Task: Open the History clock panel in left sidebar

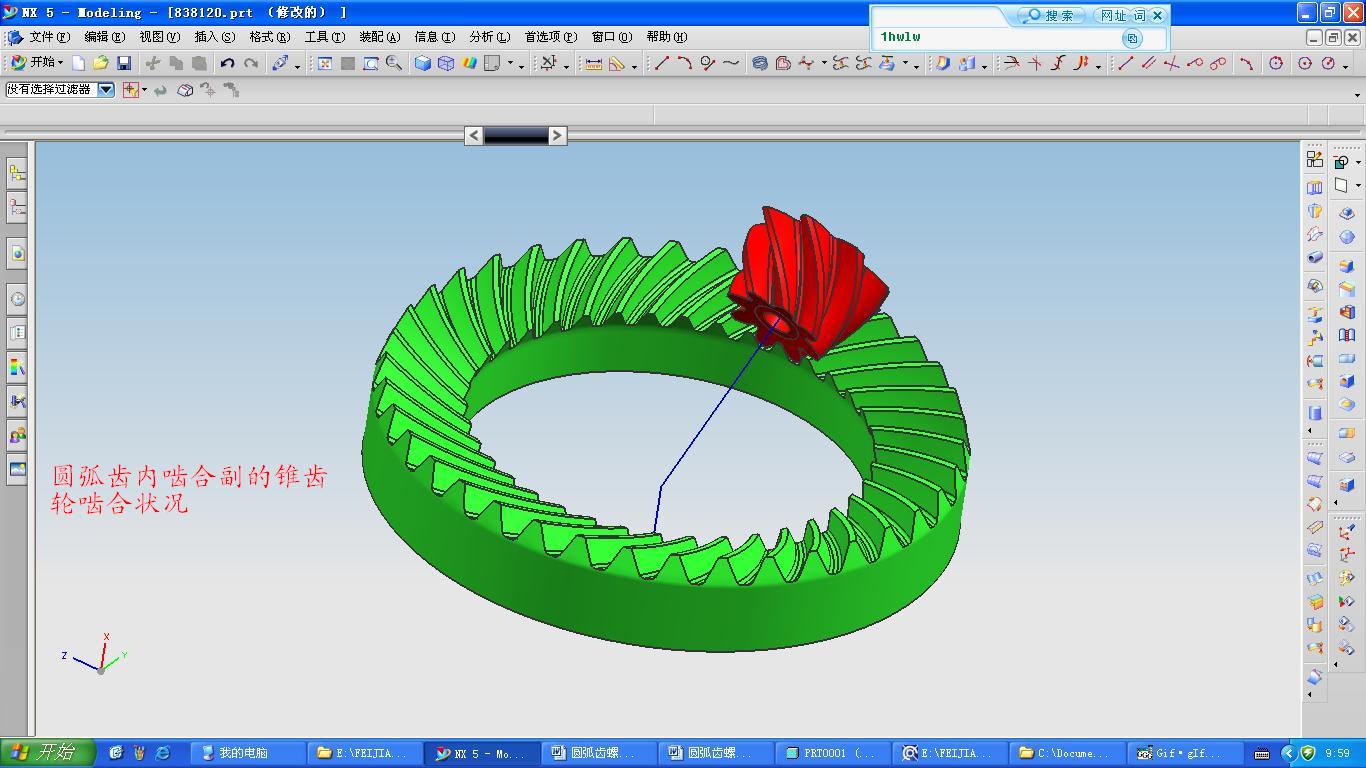Action: pos(17,299)
